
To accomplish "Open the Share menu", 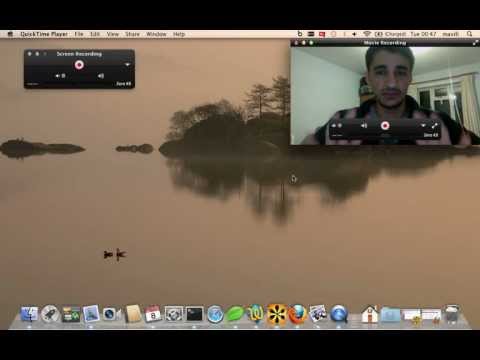I will [132, 34].
